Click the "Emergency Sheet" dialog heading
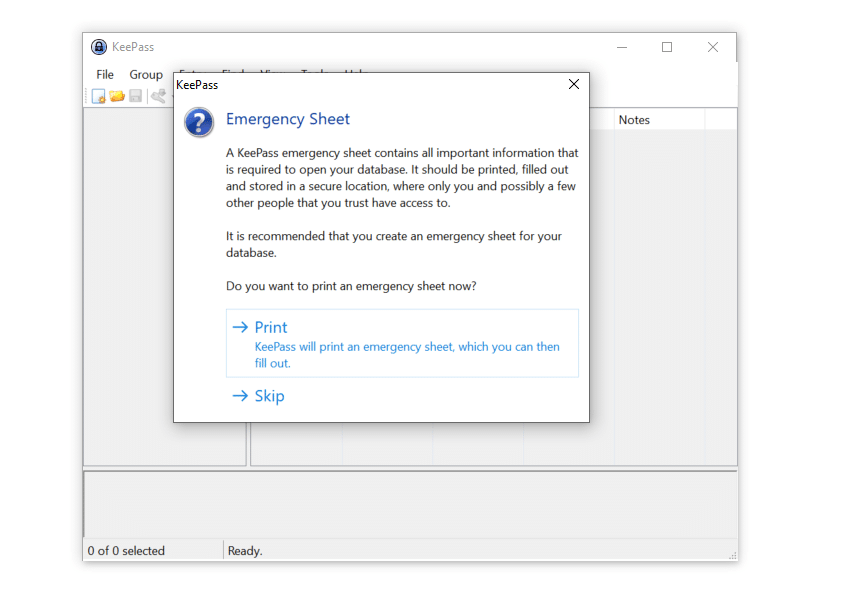 tap(288, 119)
